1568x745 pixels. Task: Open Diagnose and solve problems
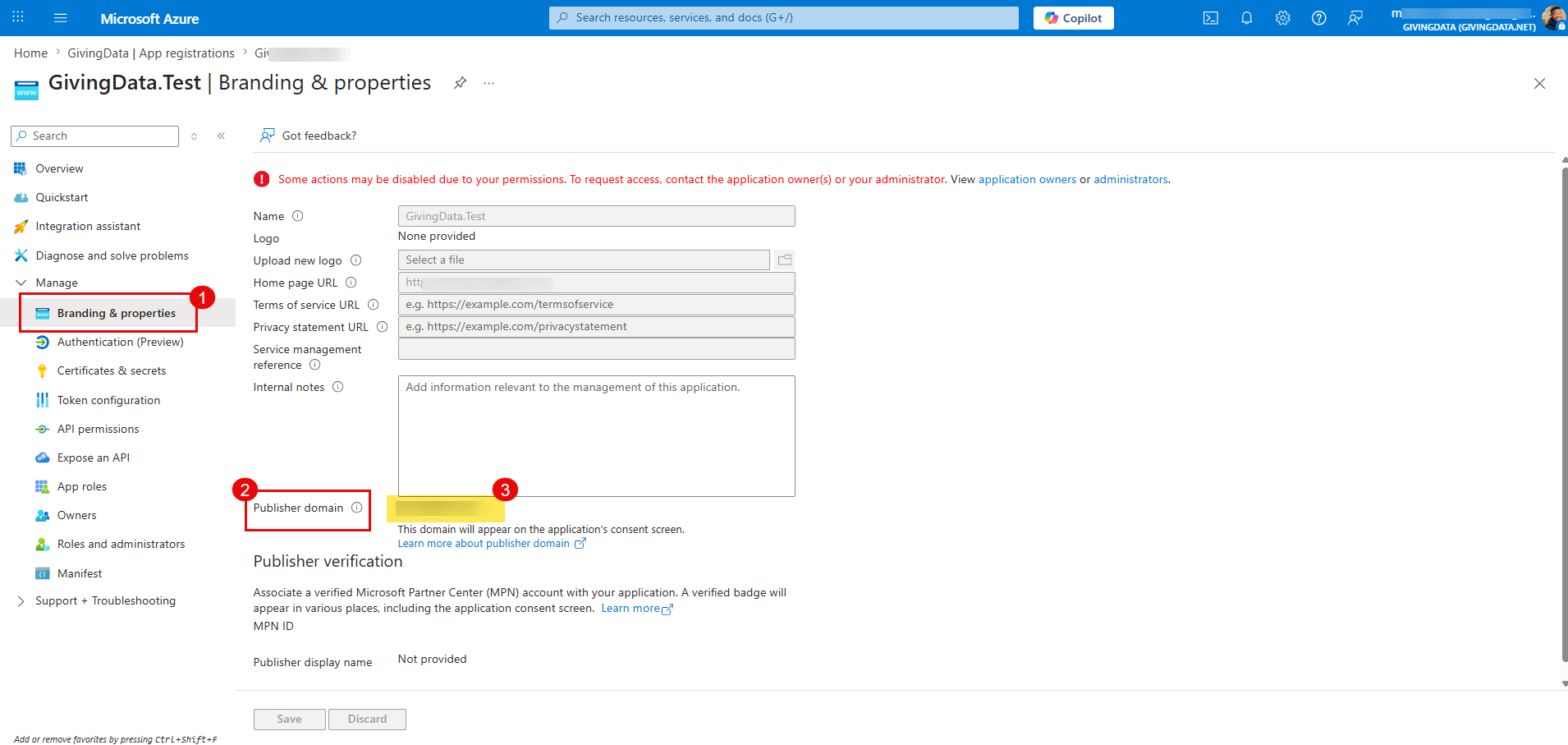click(x=112, y=255)
